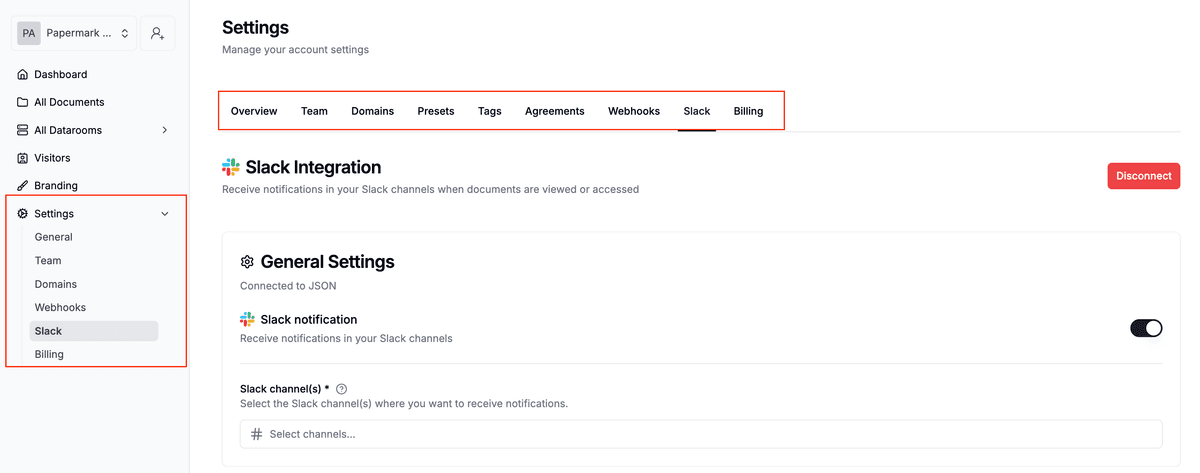
Task: Click the add user icon button
Action: point(158,33)
